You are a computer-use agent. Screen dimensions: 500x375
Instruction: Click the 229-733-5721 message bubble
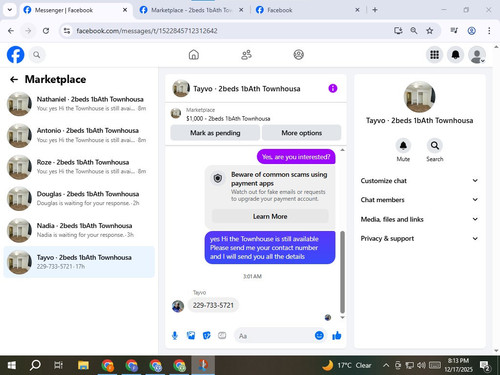[x=213, y=305]
